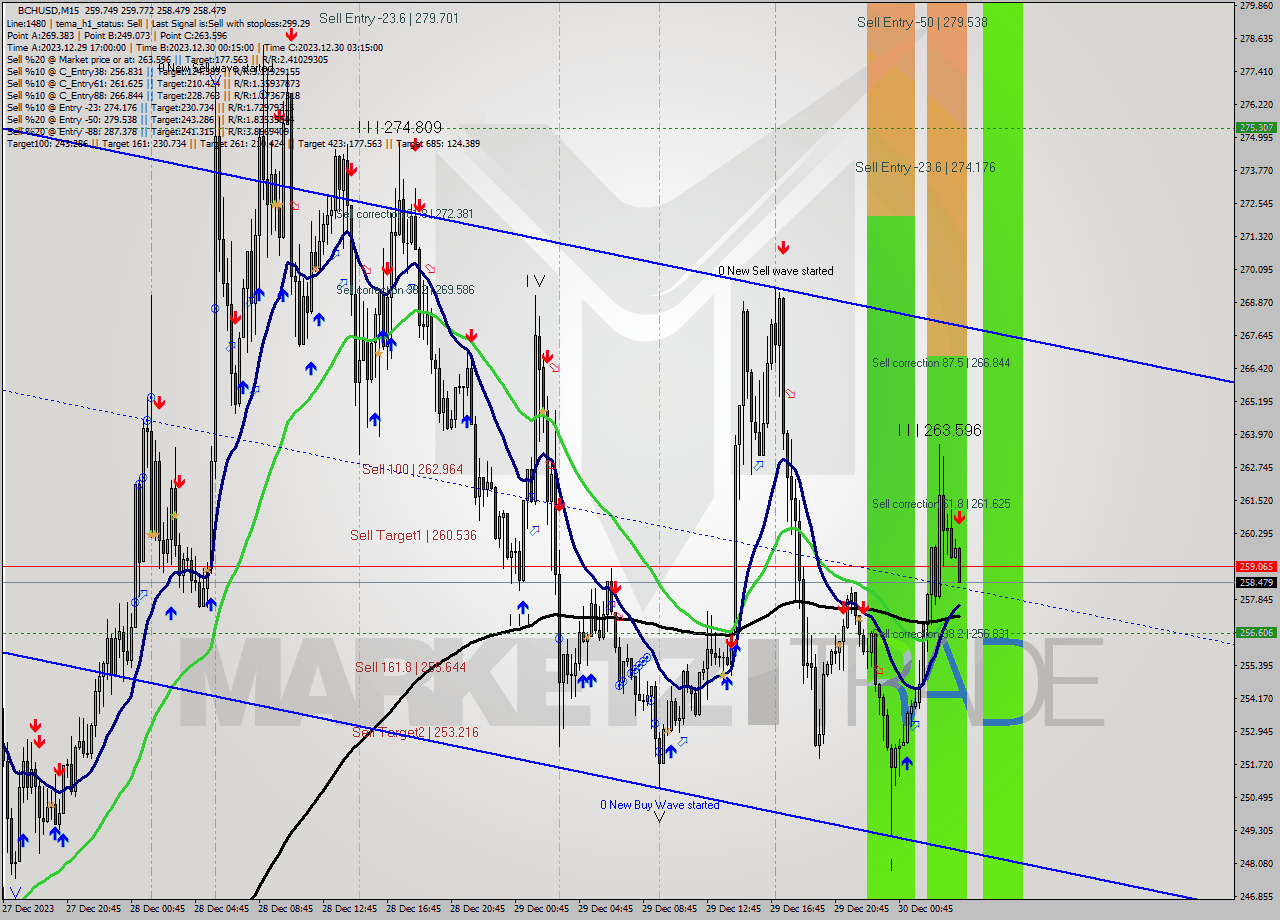This screenshot has height=920, width=1280.
Task: Click the 246.855 price axis value
Action: (x=1256, y=896)
